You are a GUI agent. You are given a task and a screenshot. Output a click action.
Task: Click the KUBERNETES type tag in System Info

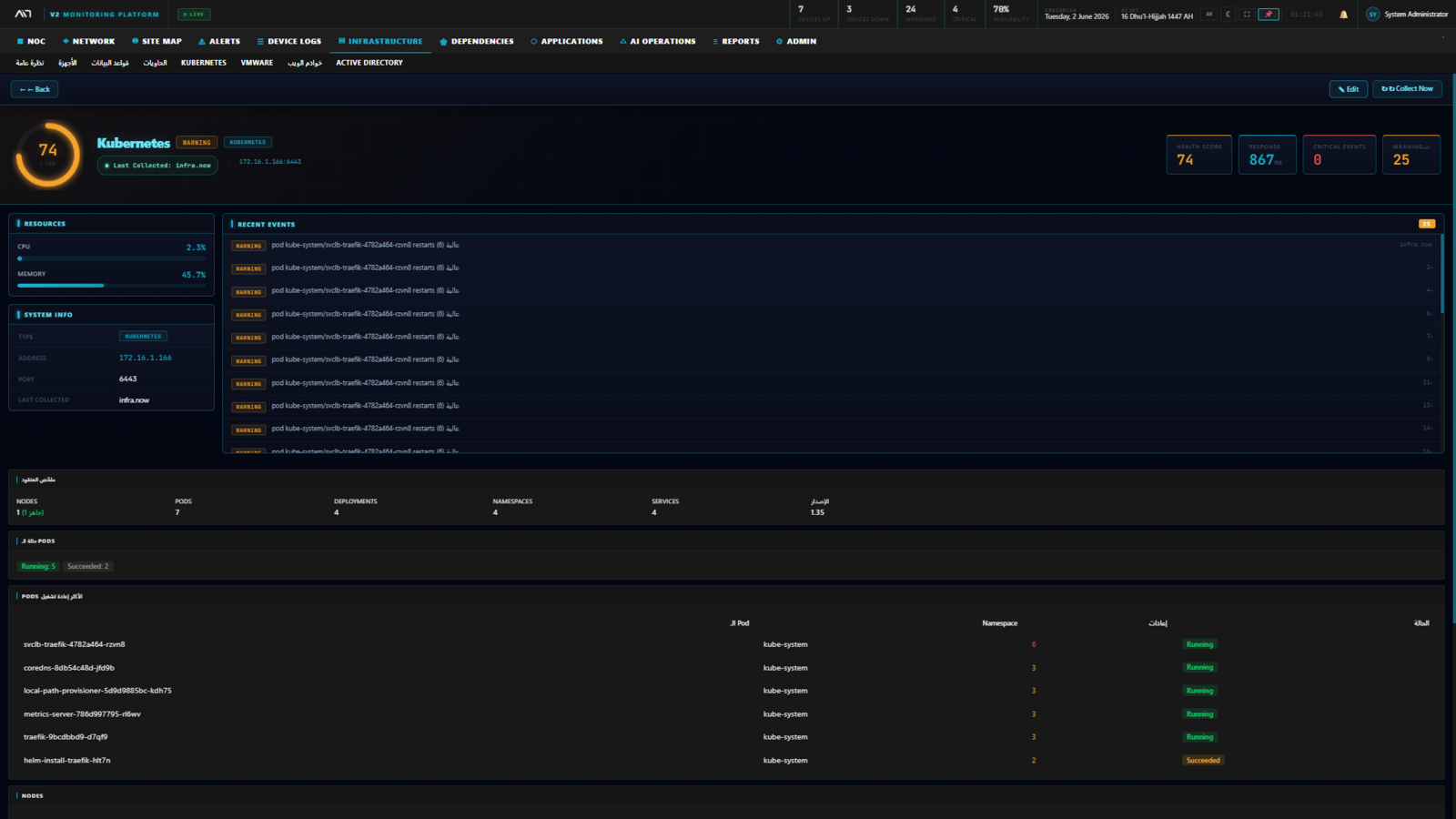click(143, 337)
